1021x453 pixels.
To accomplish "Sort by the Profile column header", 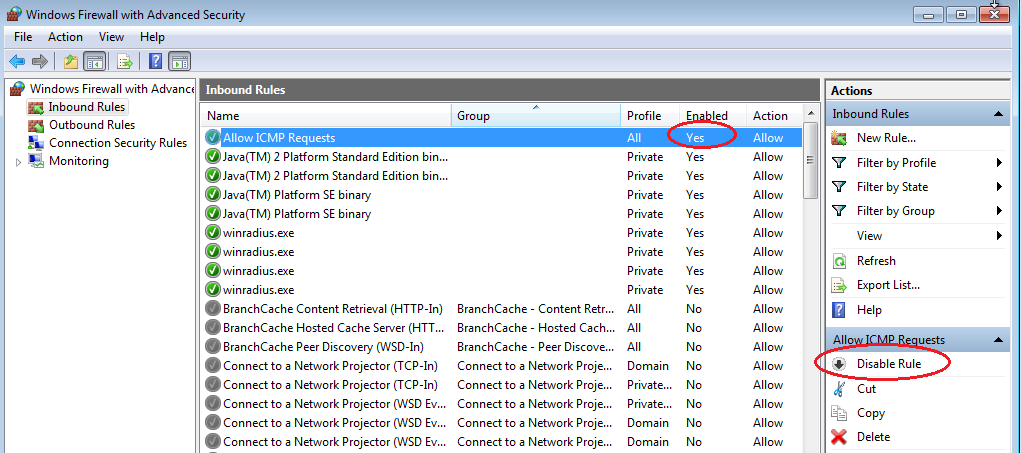I will pyautogui.click(x=650, y=116).
